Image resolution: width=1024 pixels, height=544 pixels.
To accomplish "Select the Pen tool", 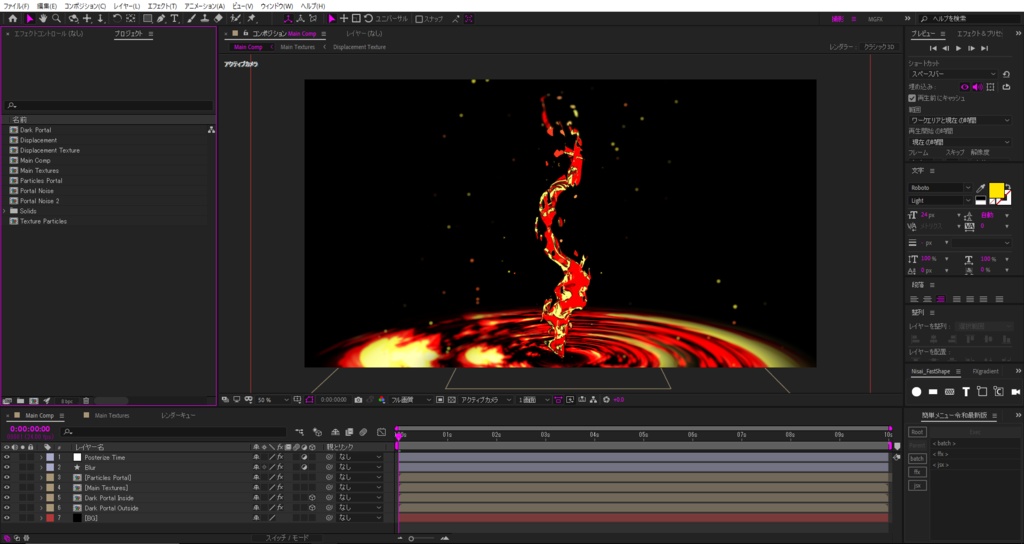I will point(161,18).
